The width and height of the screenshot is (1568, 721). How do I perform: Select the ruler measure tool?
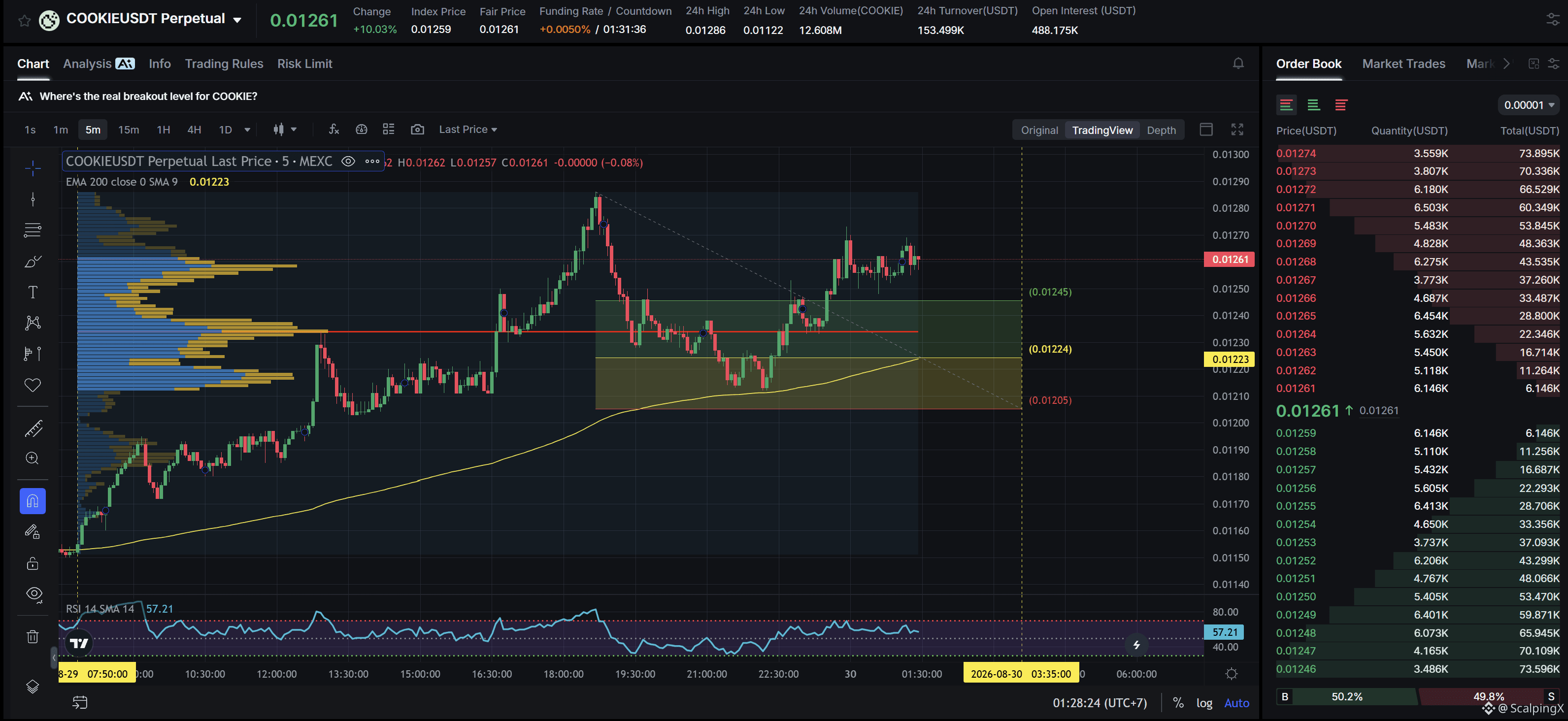(x=33, y=428)
